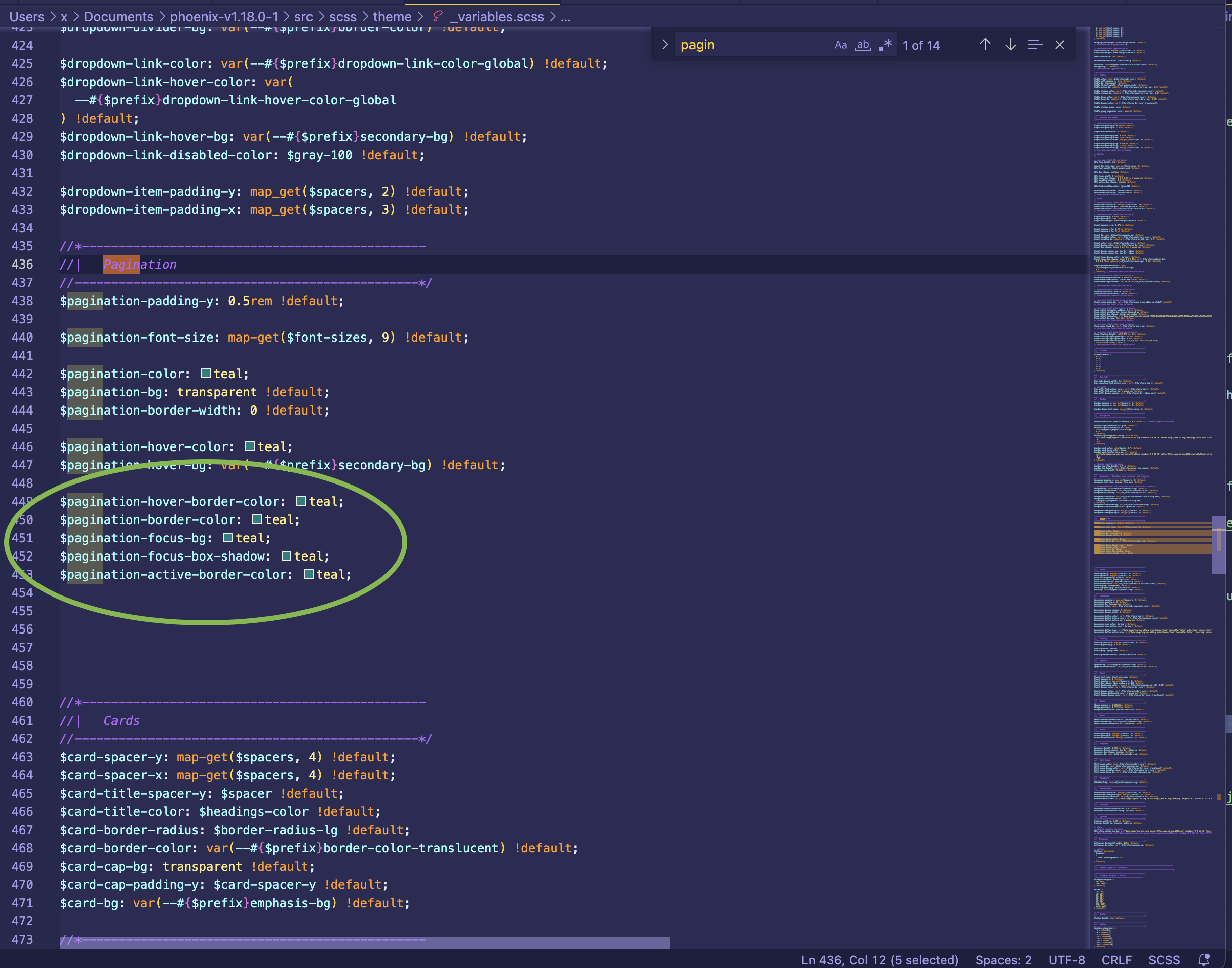Viewport: 1232px width, 968px height.
Task: Go to previous match arrow
Action: pos(985,45)
